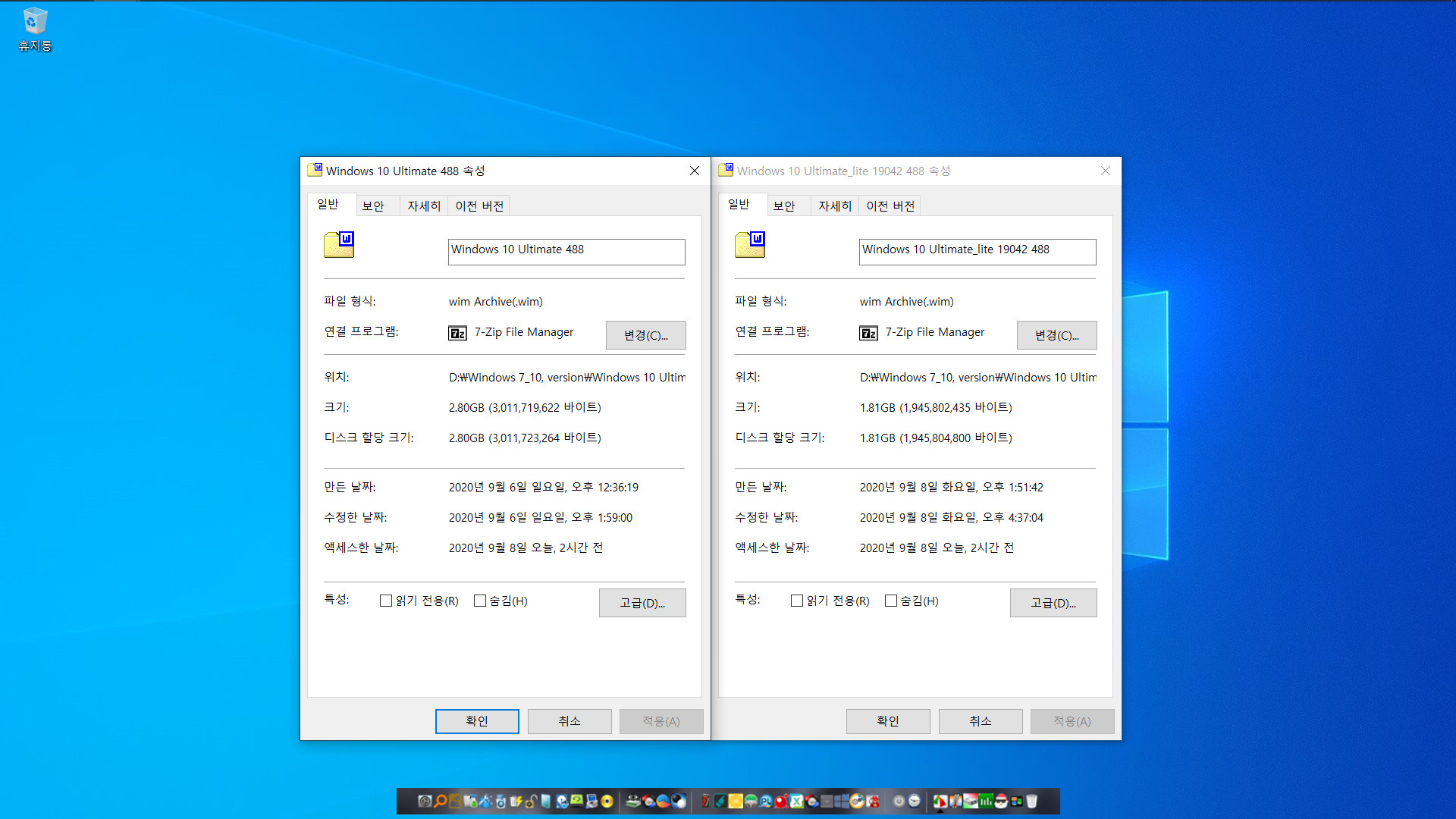
Task: Click 변경(C)... in Ultimate 488 properties
Action: click(x=646, y=335)
